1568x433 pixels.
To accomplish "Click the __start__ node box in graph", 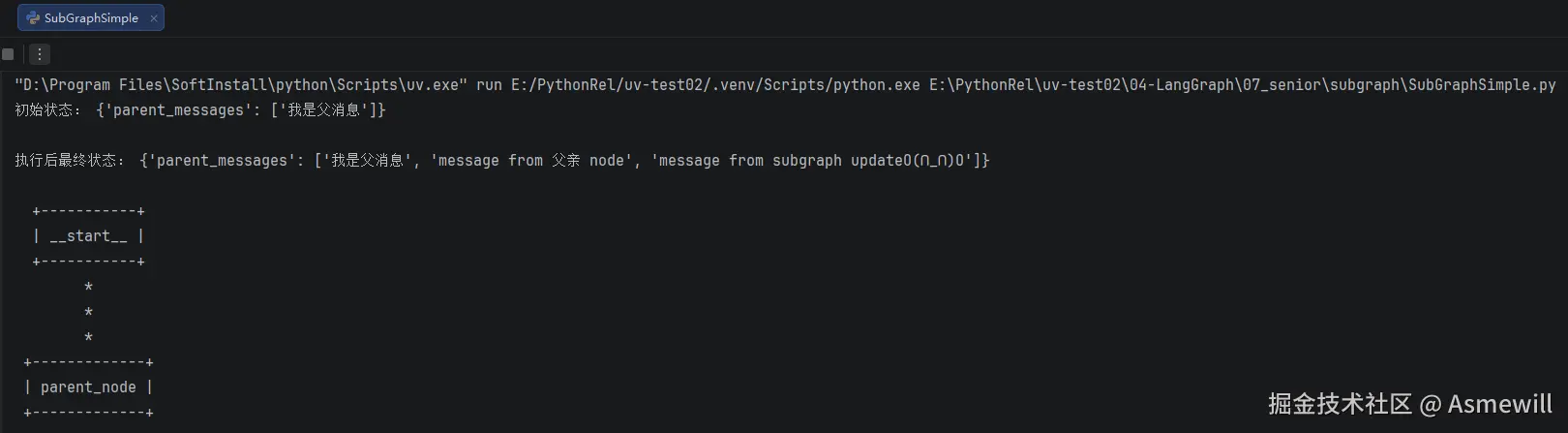I will coord(88,236).
